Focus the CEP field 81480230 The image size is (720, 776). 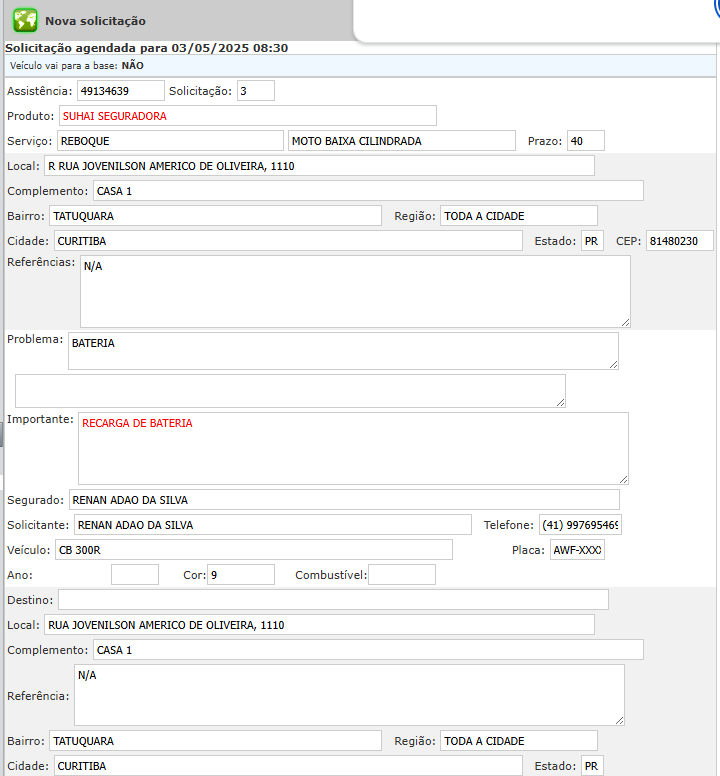[679, 241]
